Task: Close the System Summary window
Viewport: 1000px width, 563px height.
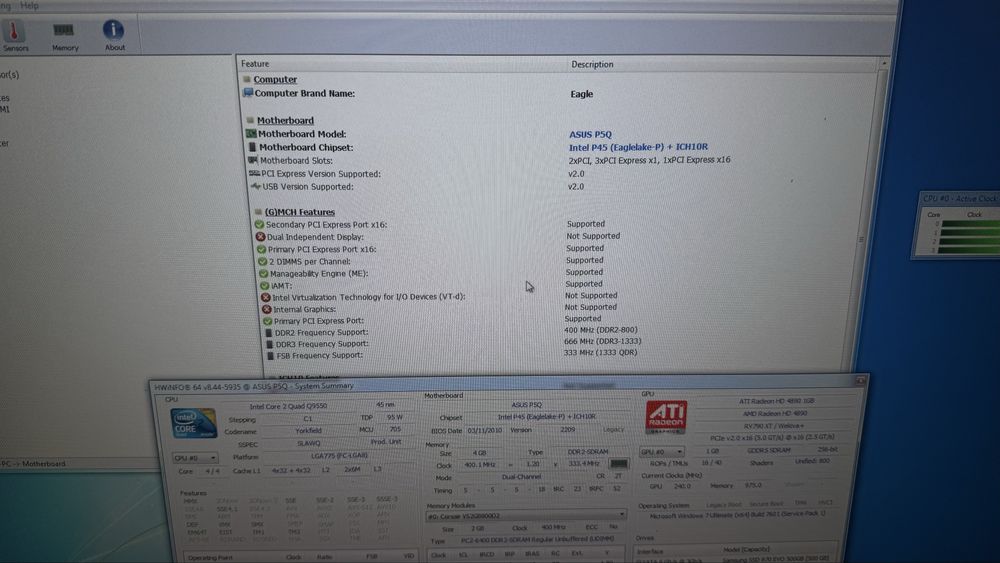Action: 860,380
